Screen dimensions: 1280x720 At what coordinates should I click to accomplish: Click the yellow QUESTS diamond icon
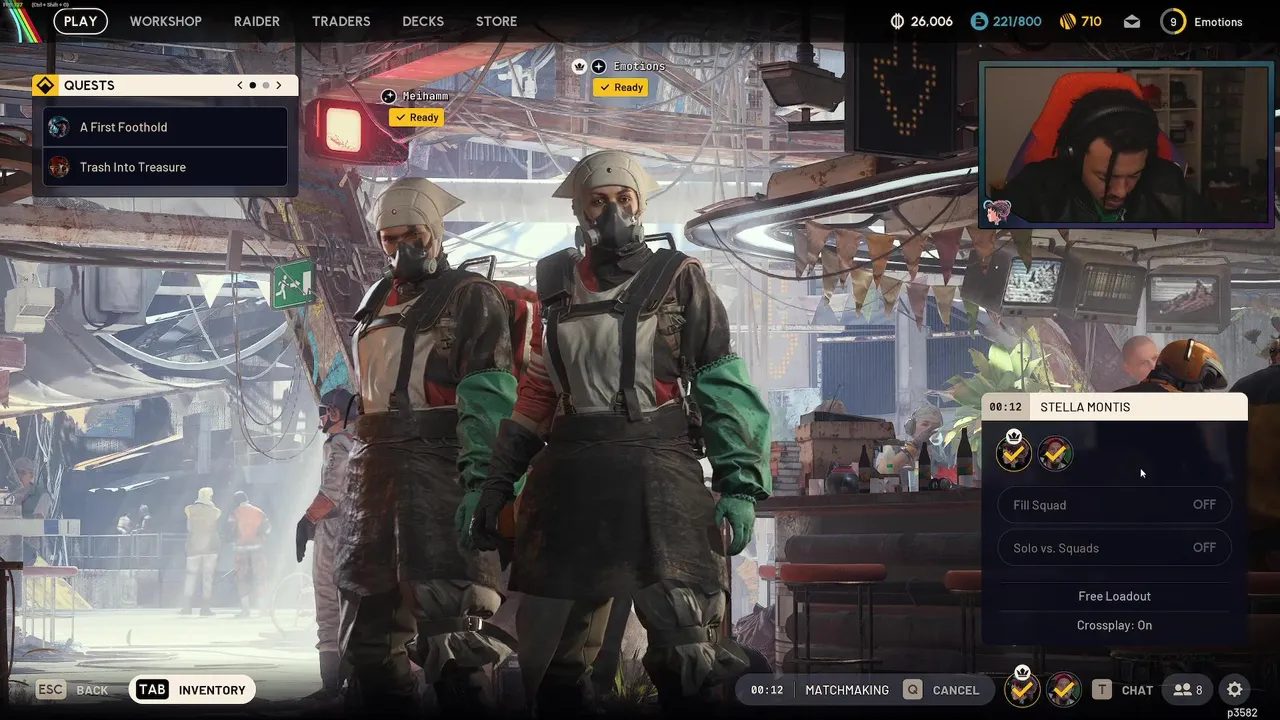pyautogui.click(x=44, y=85)
